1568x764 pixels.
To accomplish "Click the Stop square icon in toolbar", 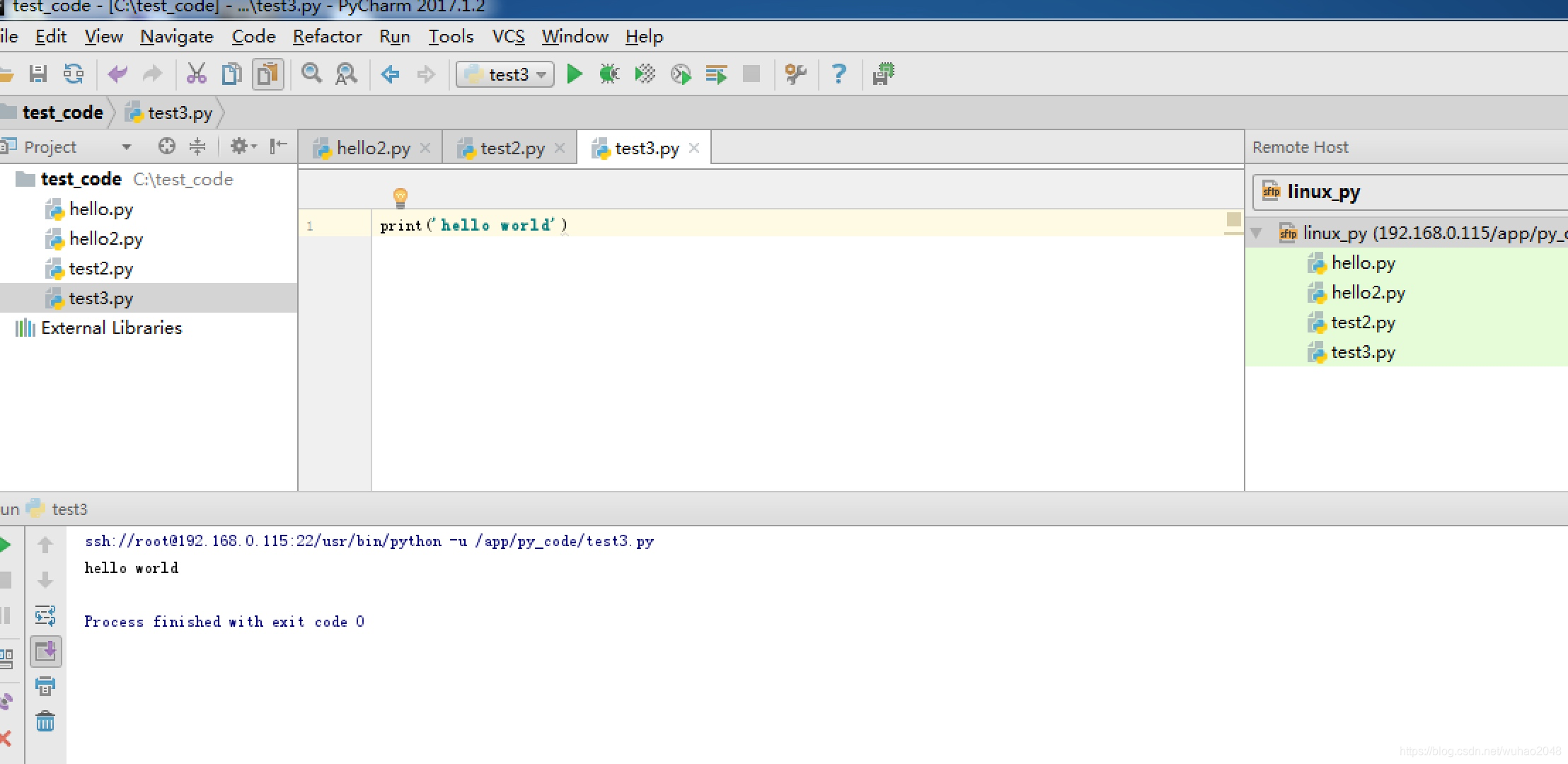I will 751,74.
